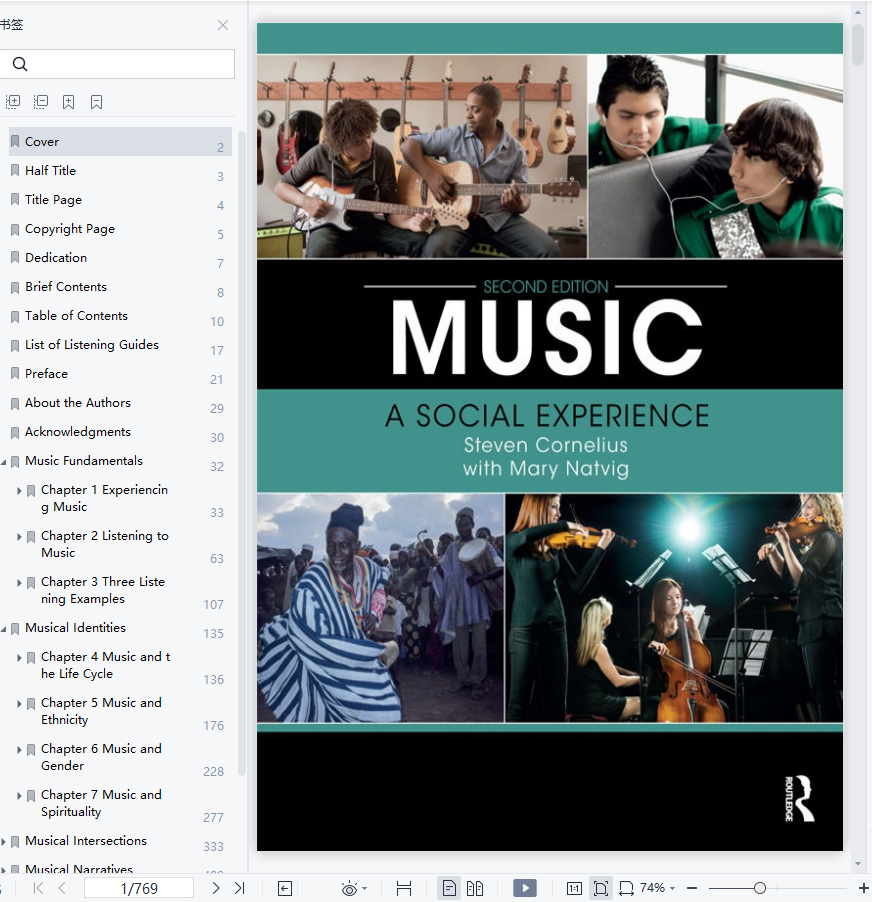Expand Chapter 5 Music and Ethnicity

pyautogui.click(x=19, y=704)
